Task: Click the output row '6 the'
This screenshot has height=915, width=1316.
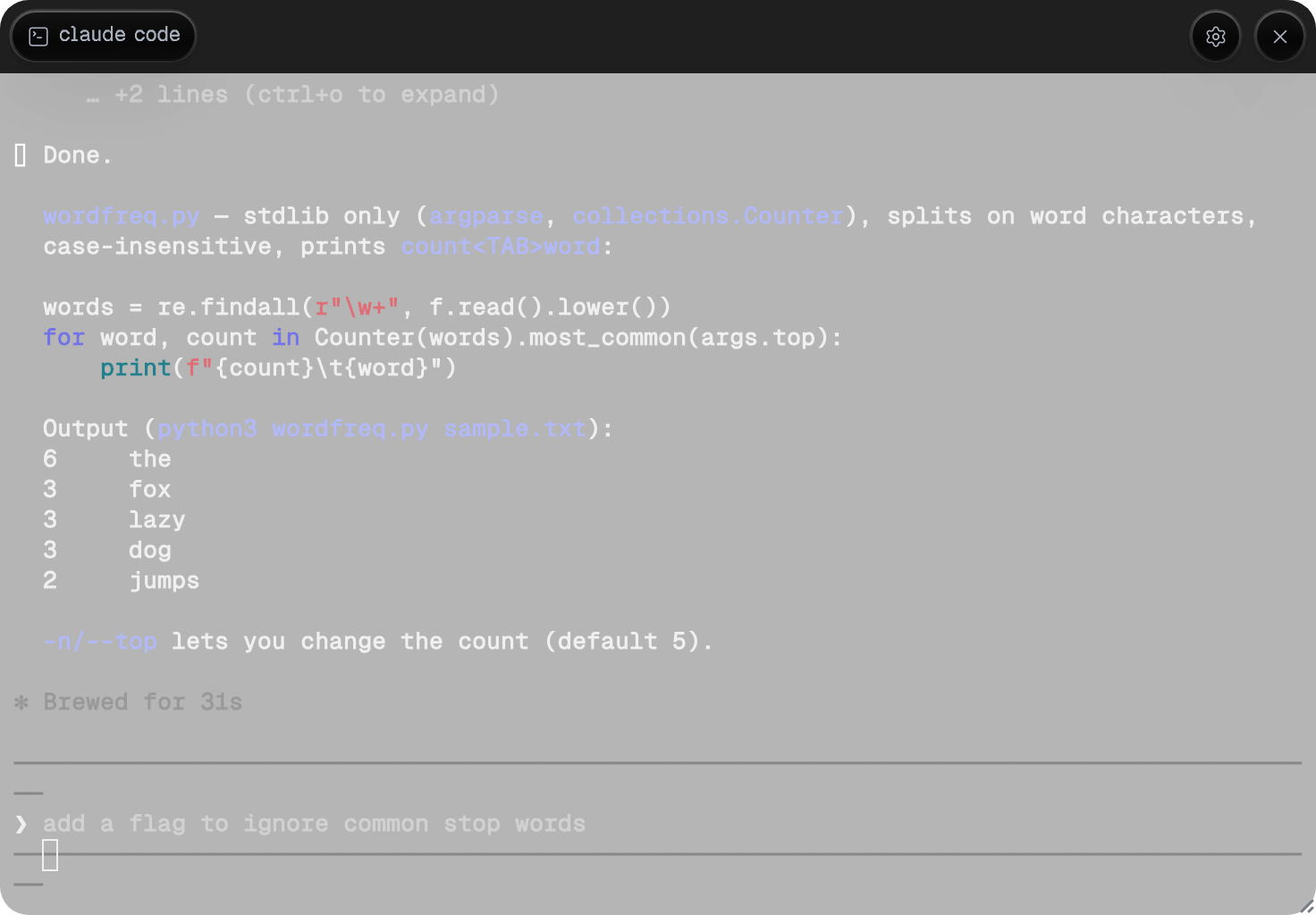Action: tap(107, 459)
